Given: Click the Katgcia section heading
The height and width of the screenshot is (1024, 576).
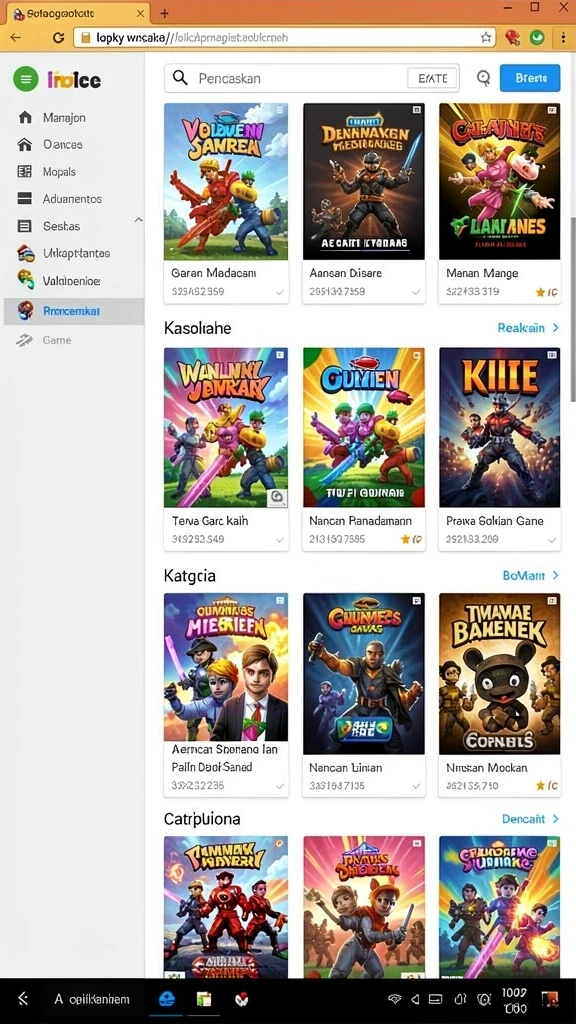Looking at the screenshot, I should tap(190, 575).
